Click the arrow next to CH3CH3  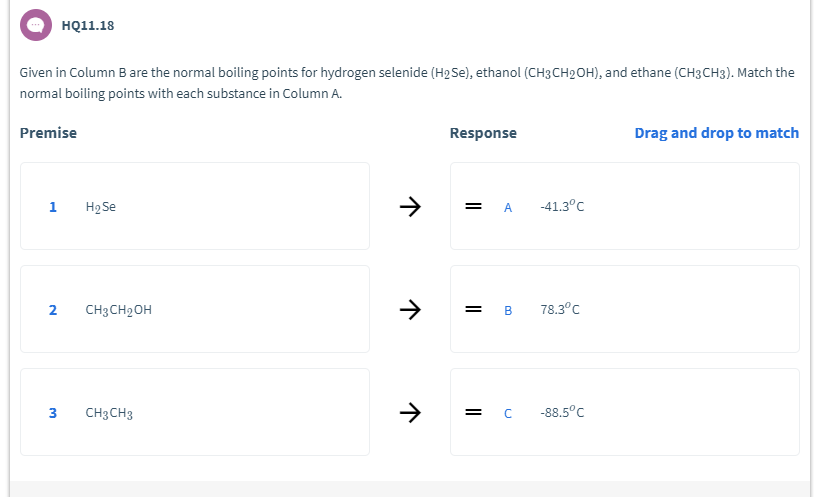pos(409,412)
